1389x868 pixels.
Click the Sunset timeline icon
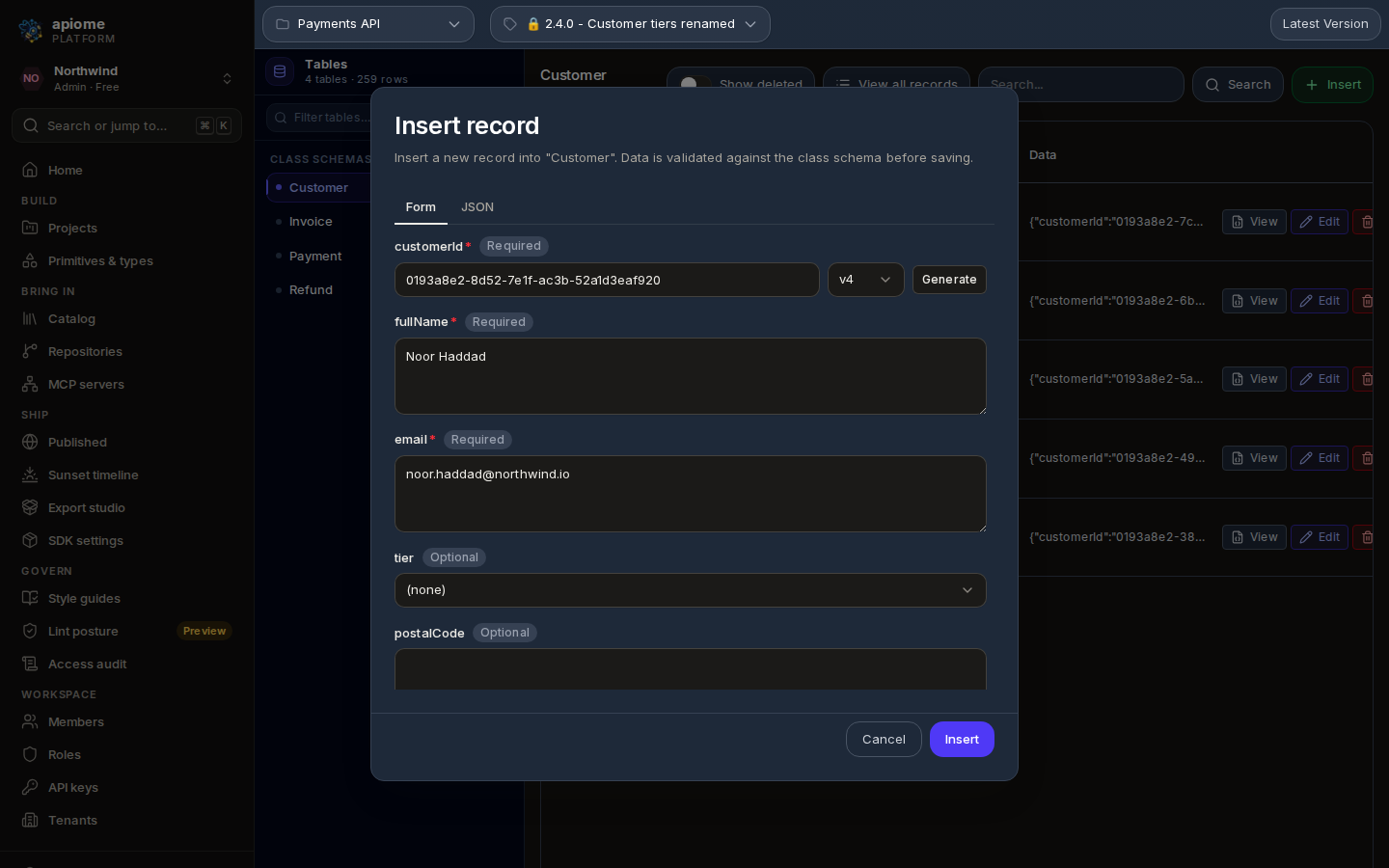30,475
